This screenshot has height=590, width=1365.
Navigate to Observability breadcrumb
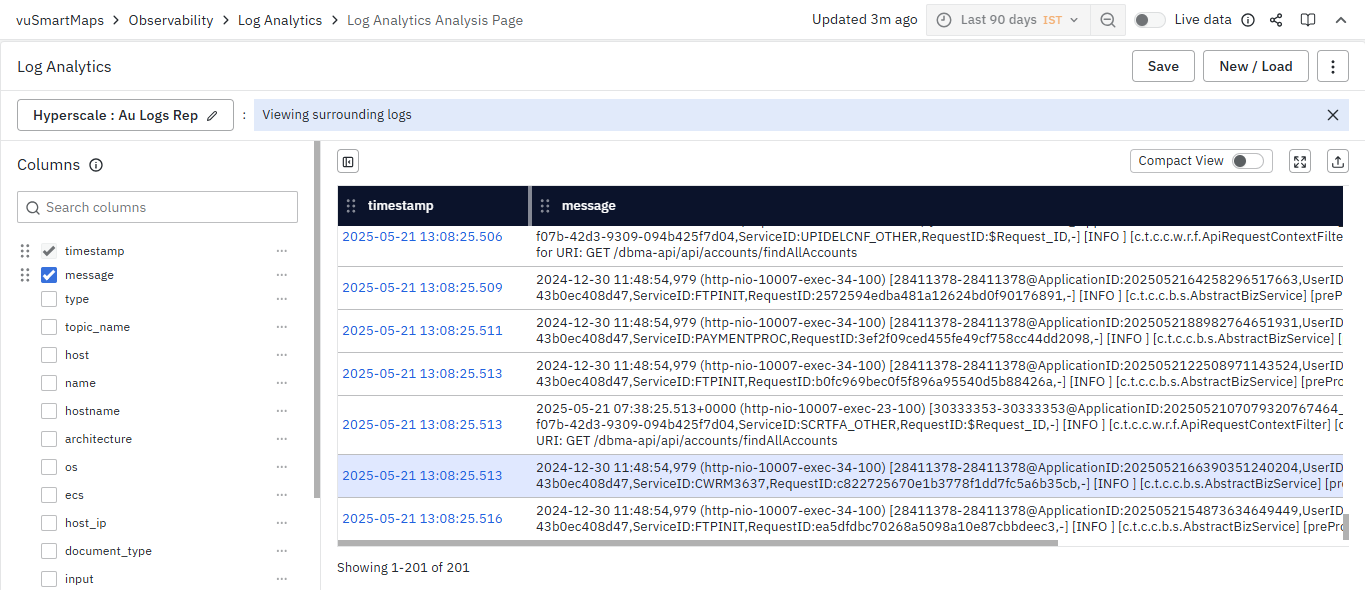click(x=171, y=20)
